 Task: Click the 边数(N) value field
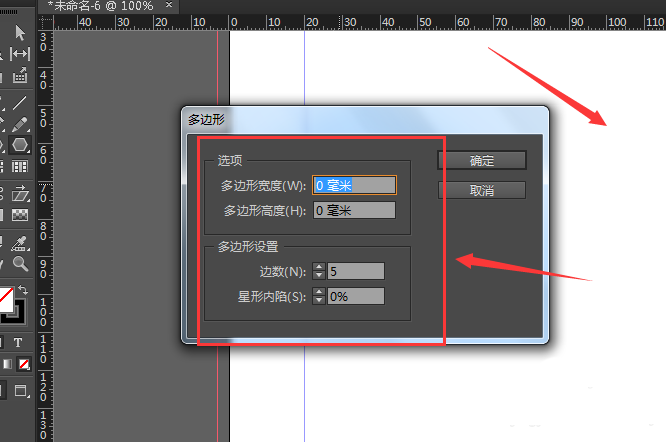(x=356, y=271)
